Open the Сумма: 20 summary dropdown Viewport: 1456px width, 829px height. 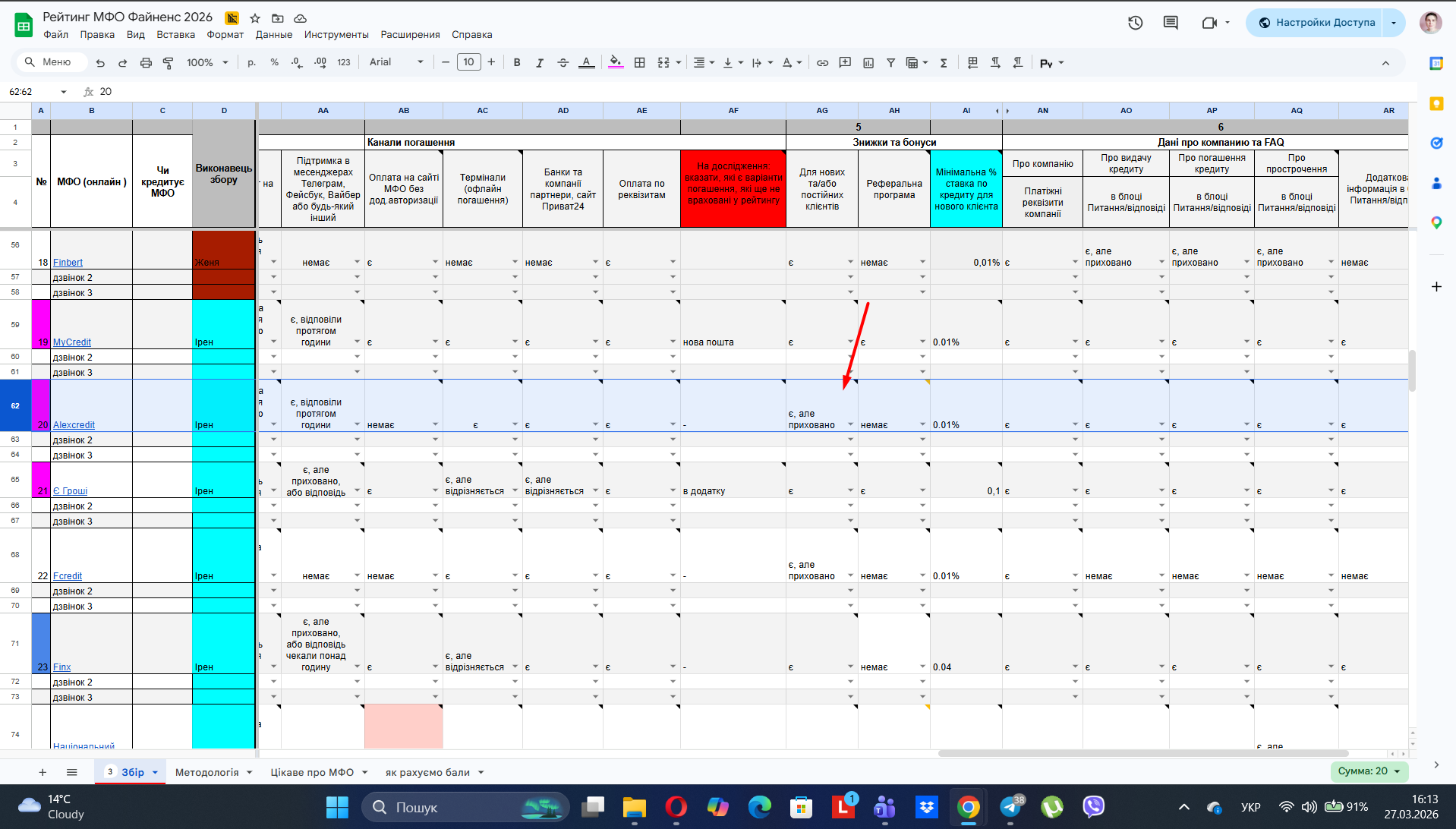(1369, 771)
